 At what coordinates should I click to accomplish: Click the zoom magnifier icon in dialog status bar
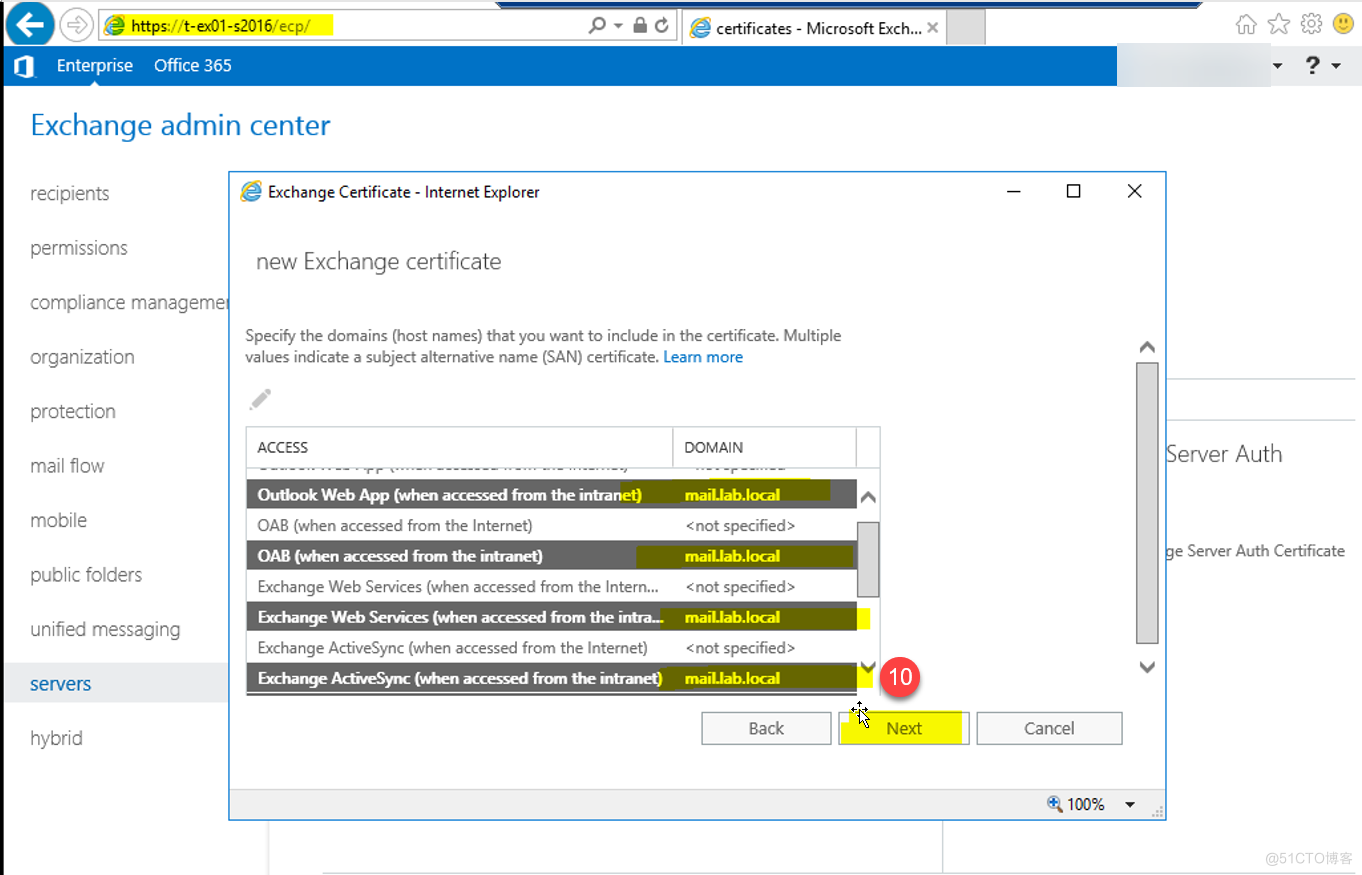1054,803
